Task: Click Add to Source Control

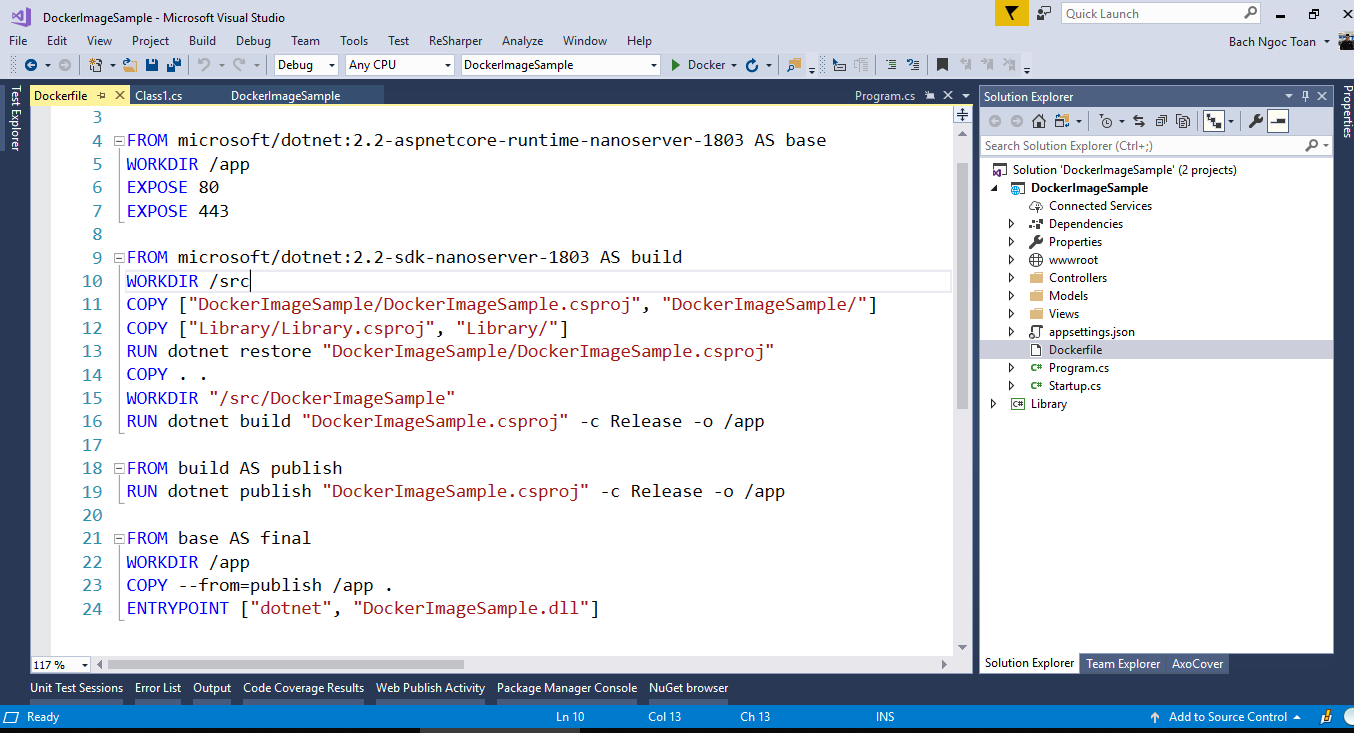Action: [x=1227, y=717]
